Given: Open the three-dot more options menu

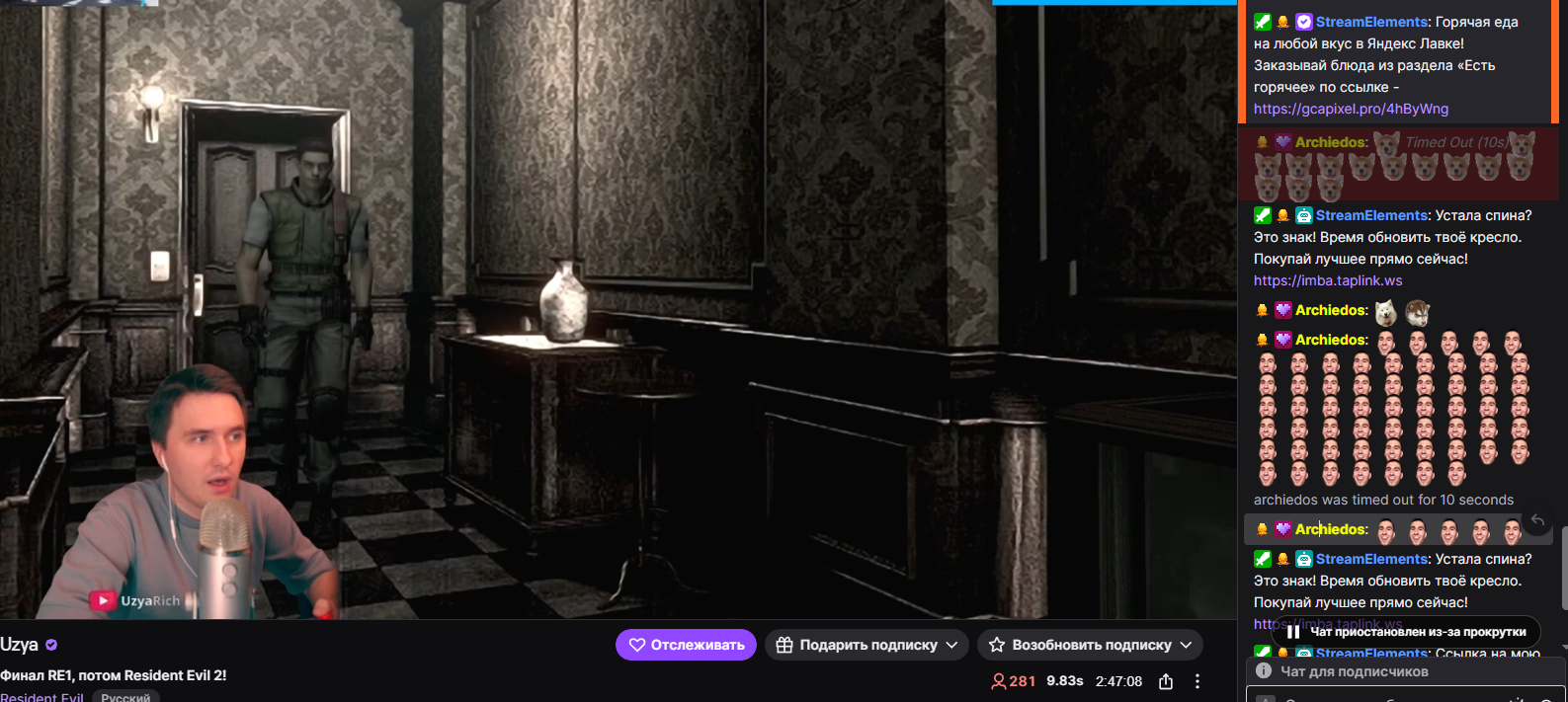Looking at the screenshot, I should click(1197, 681).
